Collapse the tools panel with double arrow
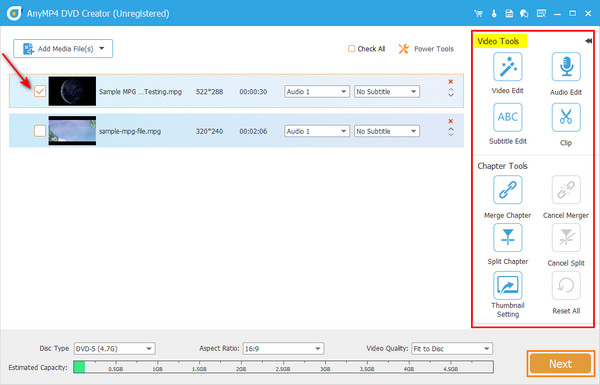 tap(588, 41)
